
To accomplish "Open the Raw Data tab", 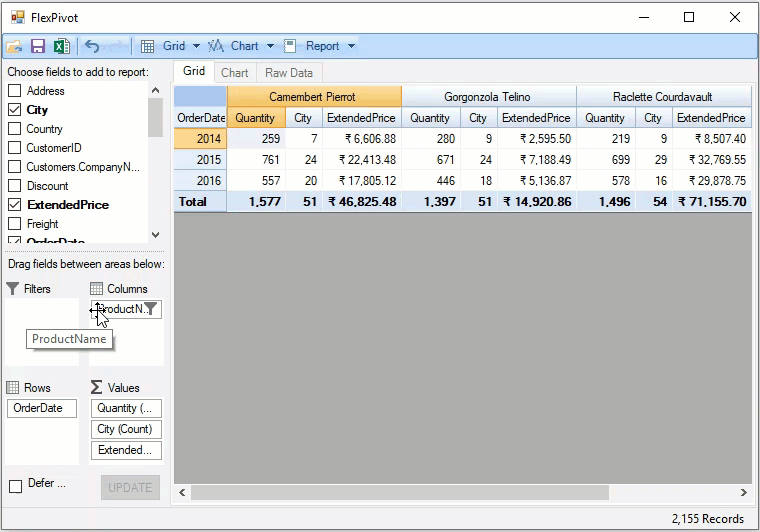I will pos(289,73).
